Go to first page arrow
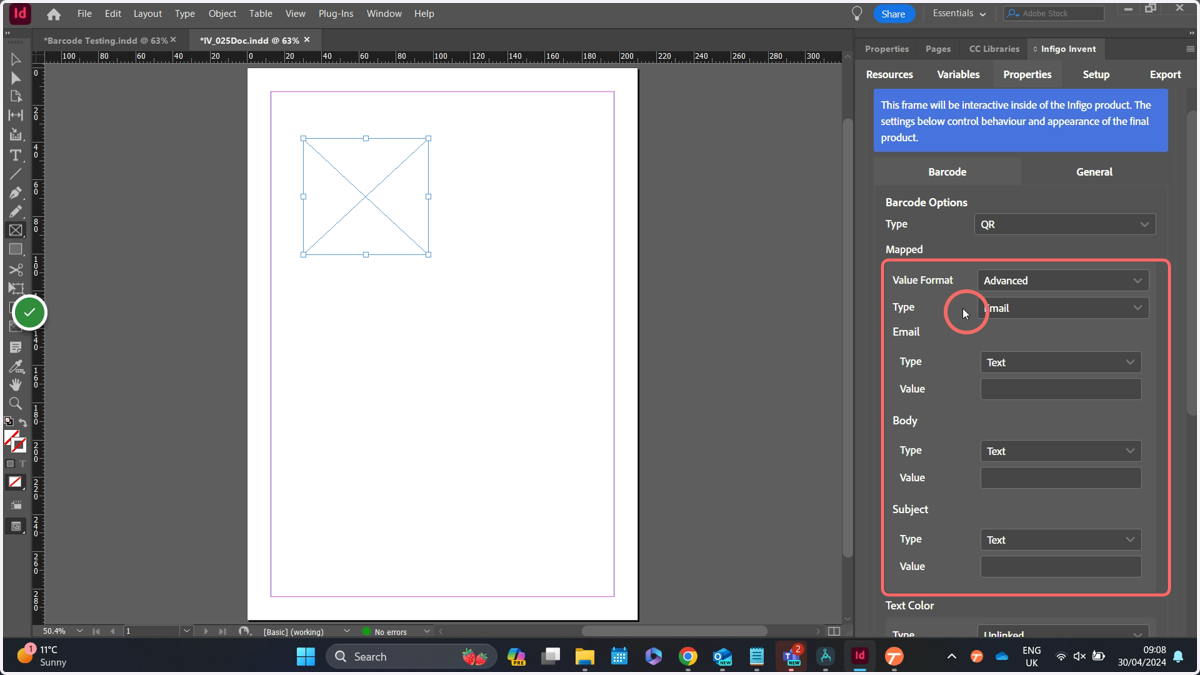This screenshot has width=1200, height=675. tap(96, 631)
